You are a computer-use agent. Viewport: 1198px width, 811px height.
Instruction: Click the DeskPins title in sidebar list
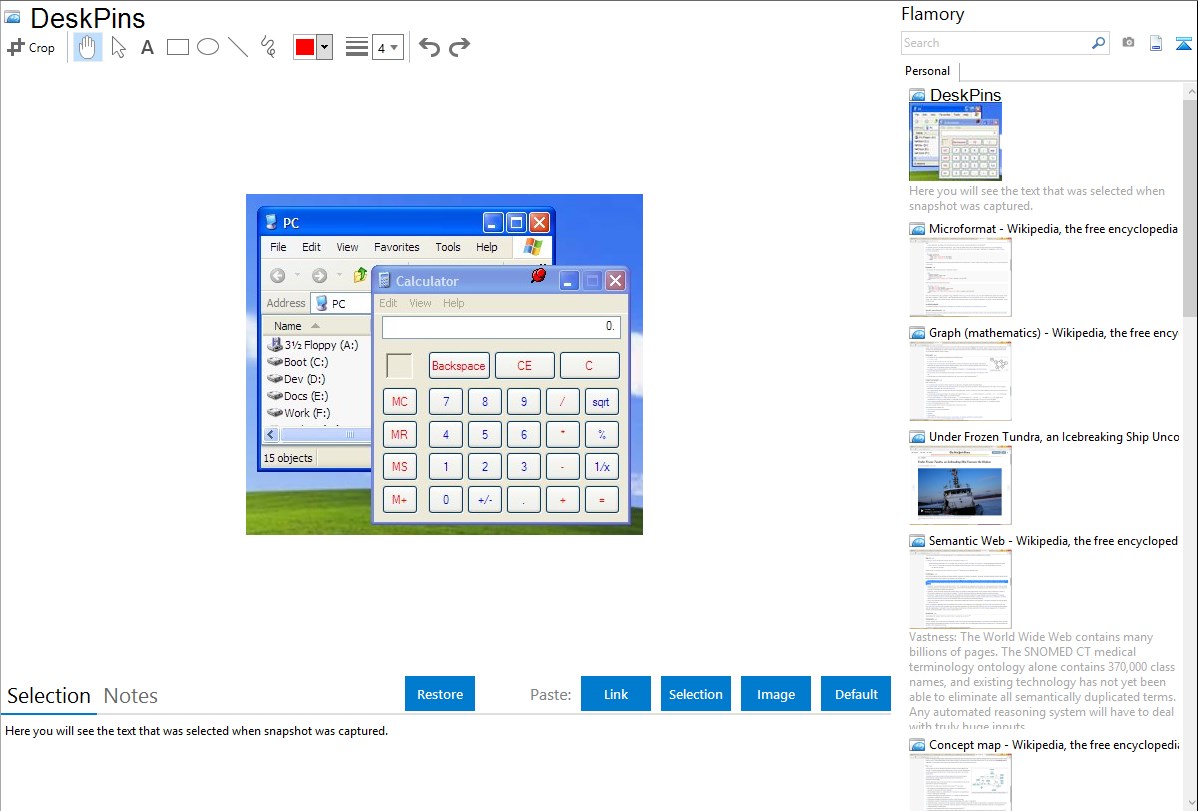coord(965,95)
